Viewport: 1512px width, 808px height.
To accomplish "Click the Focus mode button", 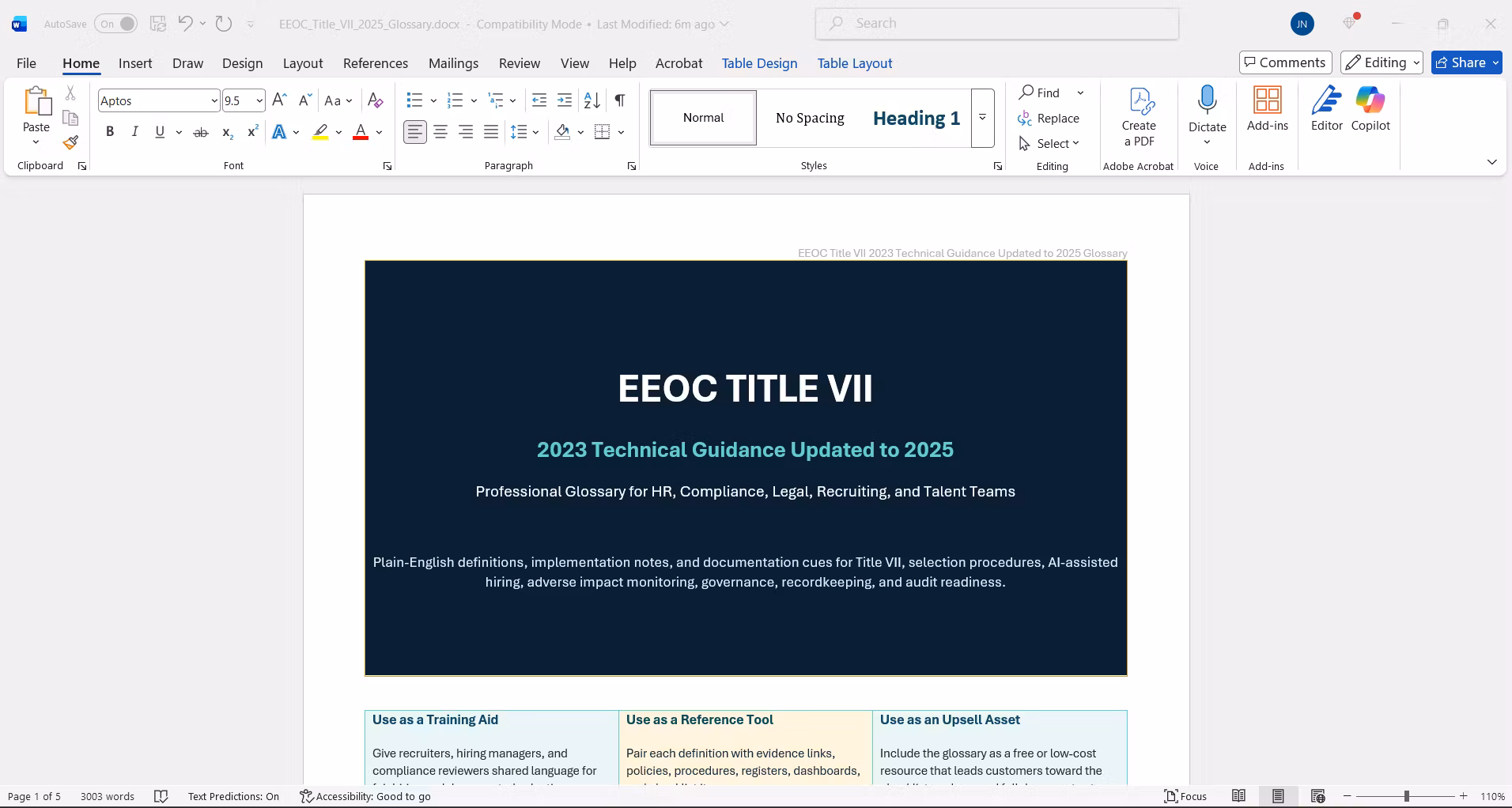I will click(x=1185, y=796).
